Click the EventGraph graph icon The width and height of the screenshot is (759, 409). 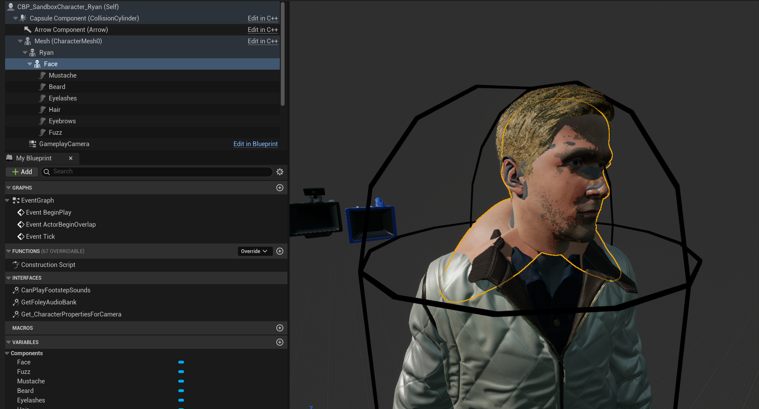[16, 200]
